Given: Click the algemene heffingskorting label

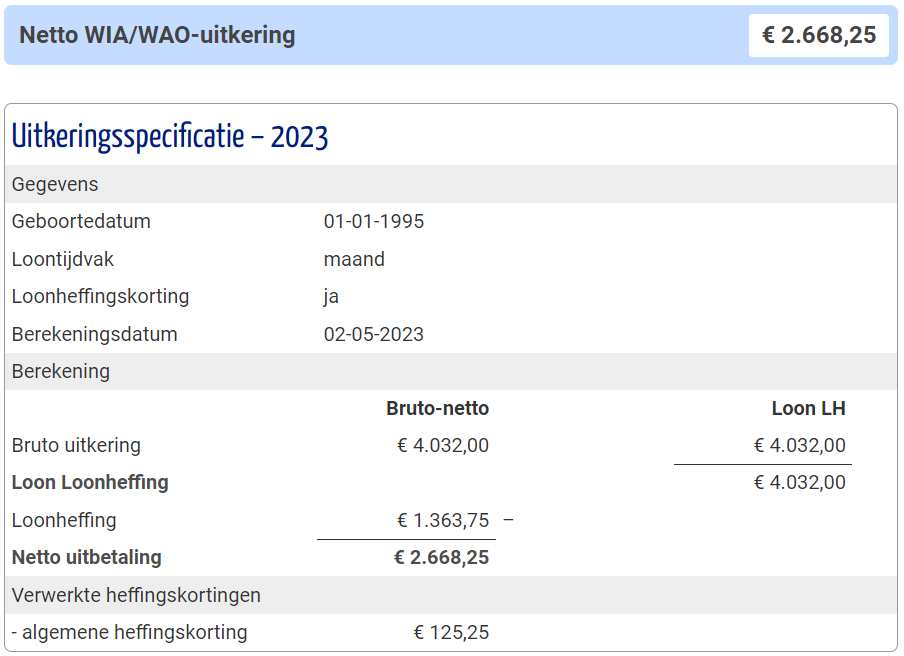Looking at the screenshot, I should pyautogui.click(x=129, y=632).
